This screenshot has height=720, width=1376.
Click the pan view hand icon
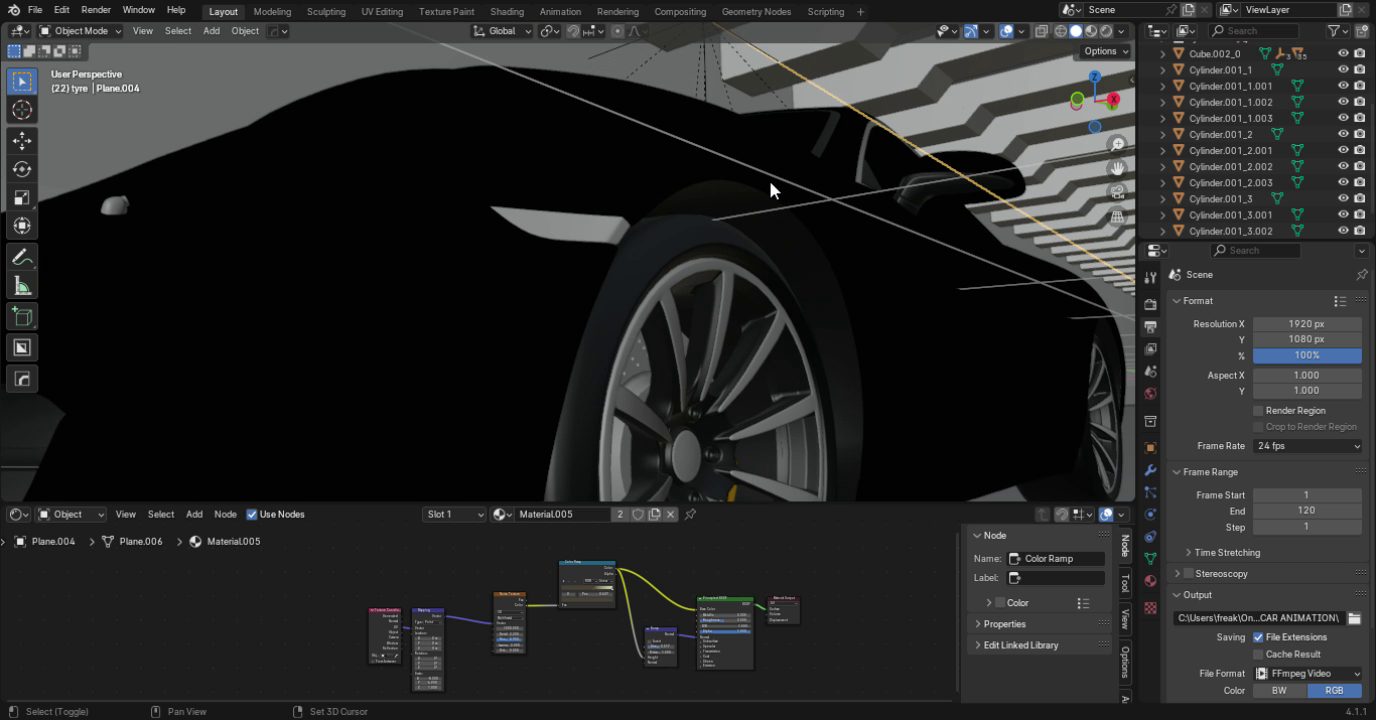[x=1118, y=169]
